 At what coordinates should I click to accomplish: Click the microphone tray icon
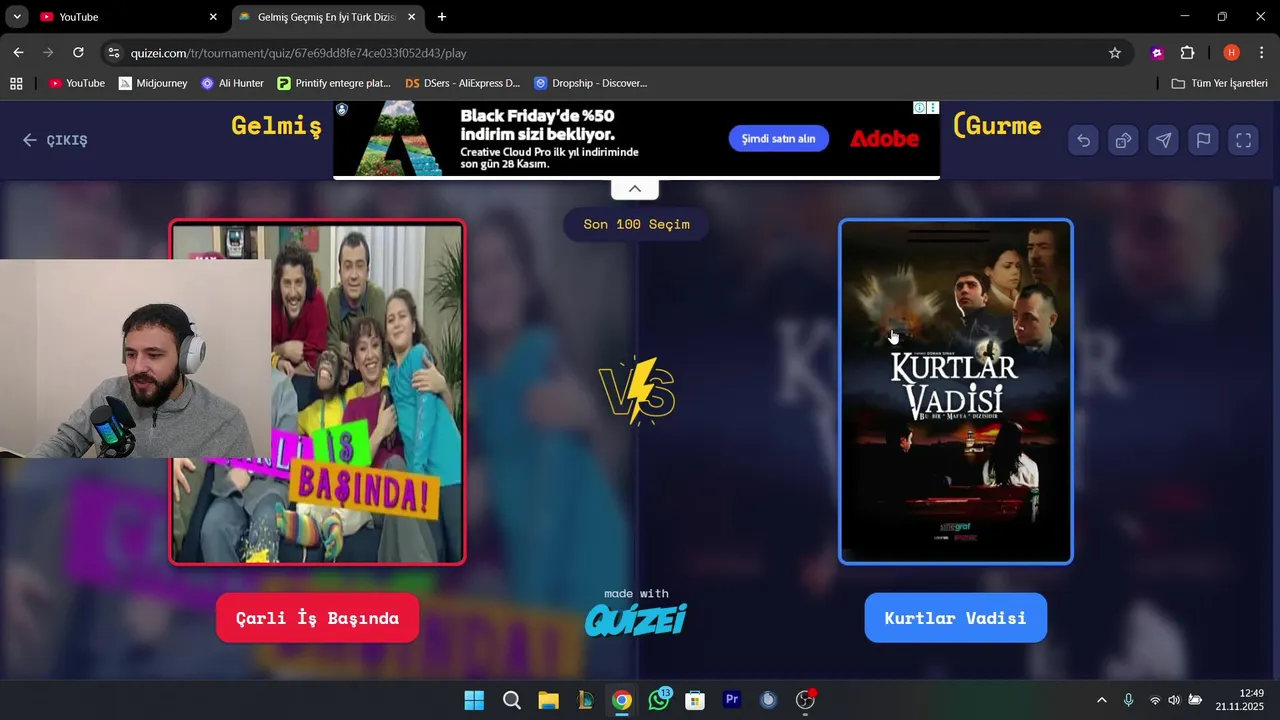click(1128, 700)
